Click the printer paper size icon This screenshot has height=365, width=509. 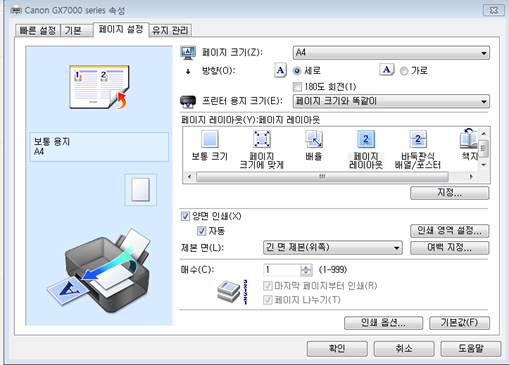pyautogui.click(x=188, y=101)
